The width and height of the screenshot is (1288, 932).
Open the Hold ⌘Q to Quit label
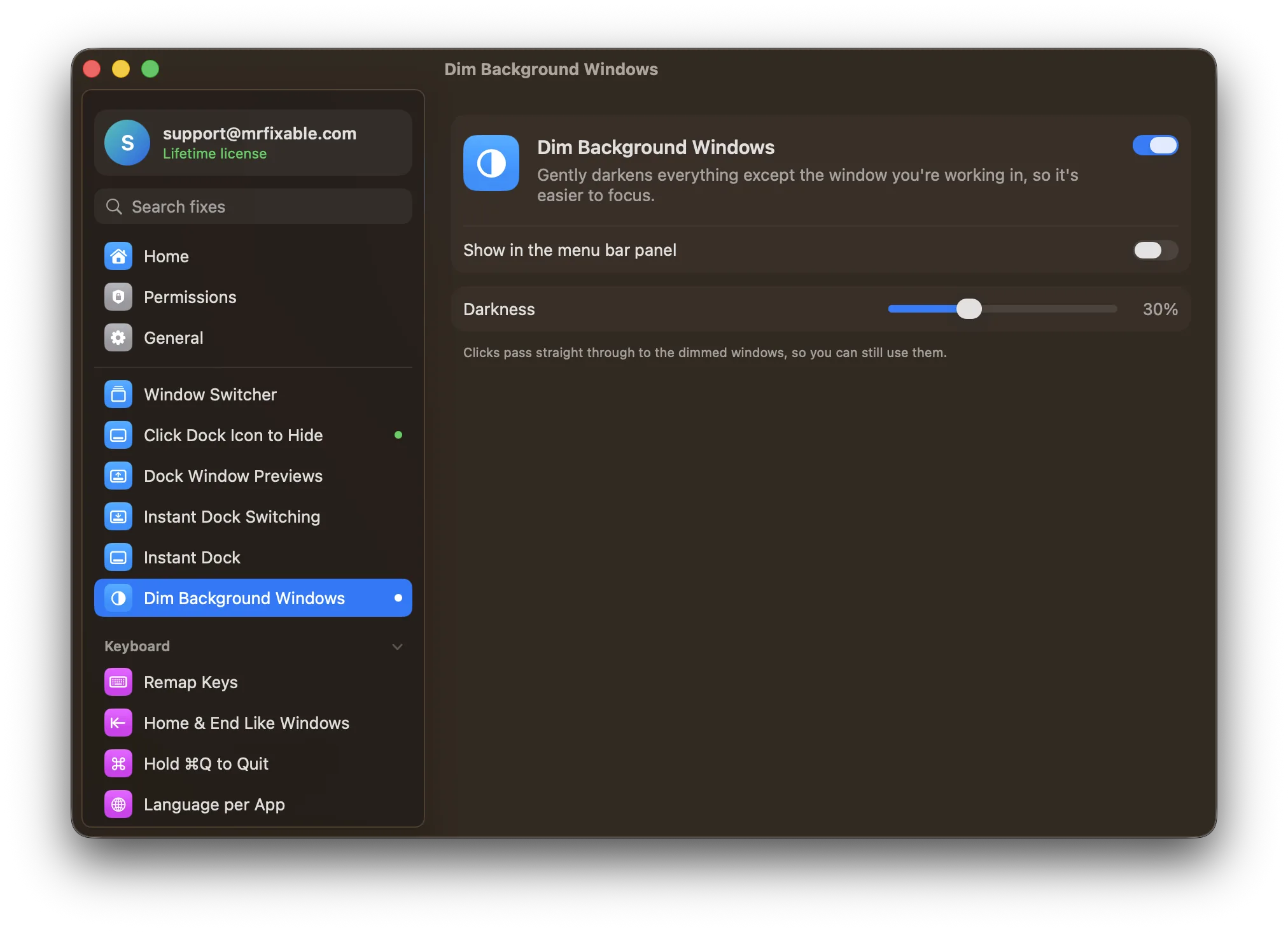(206, 764)
